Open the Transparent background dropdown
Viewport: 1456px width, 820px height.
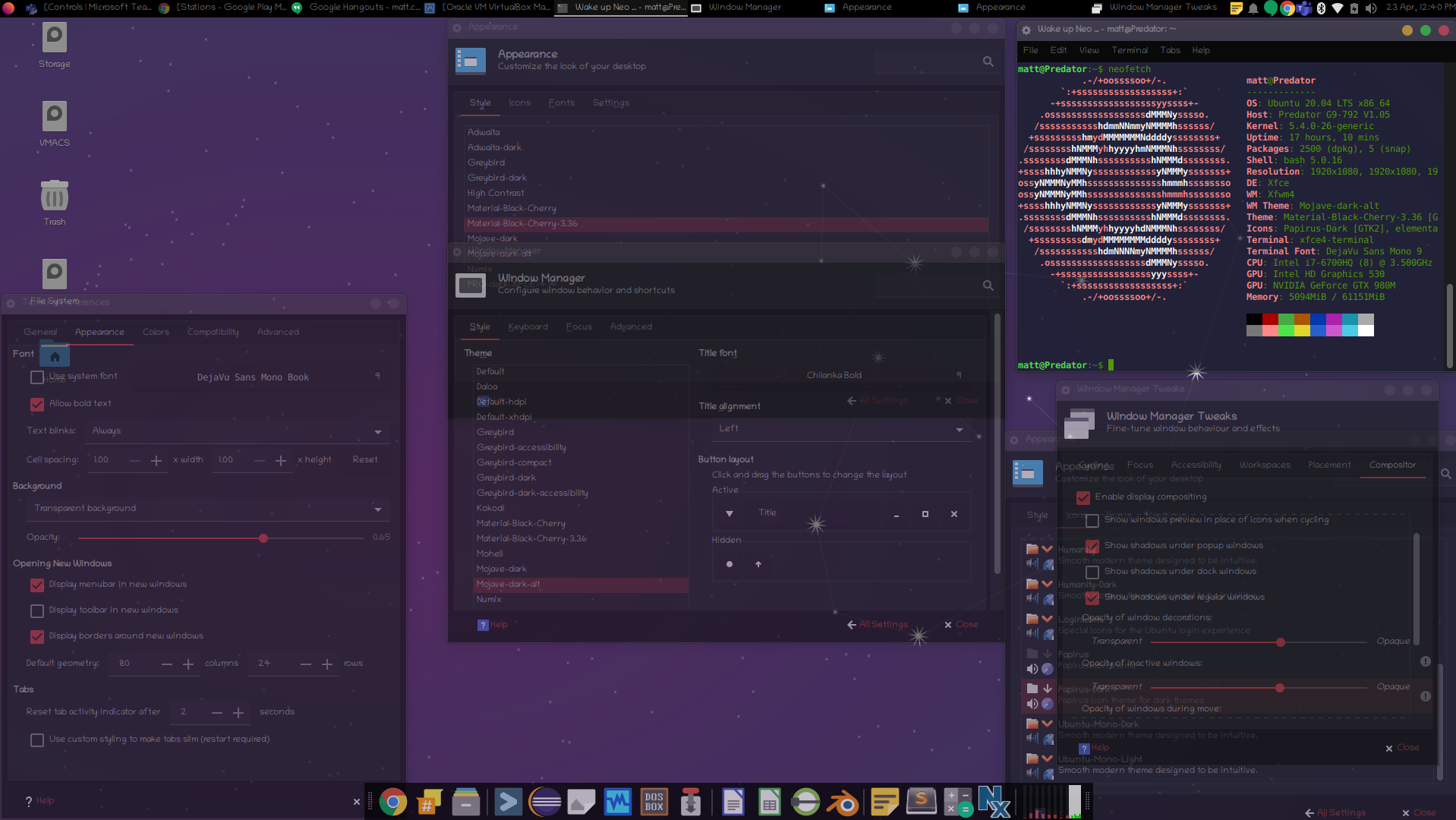click(208, 509)
